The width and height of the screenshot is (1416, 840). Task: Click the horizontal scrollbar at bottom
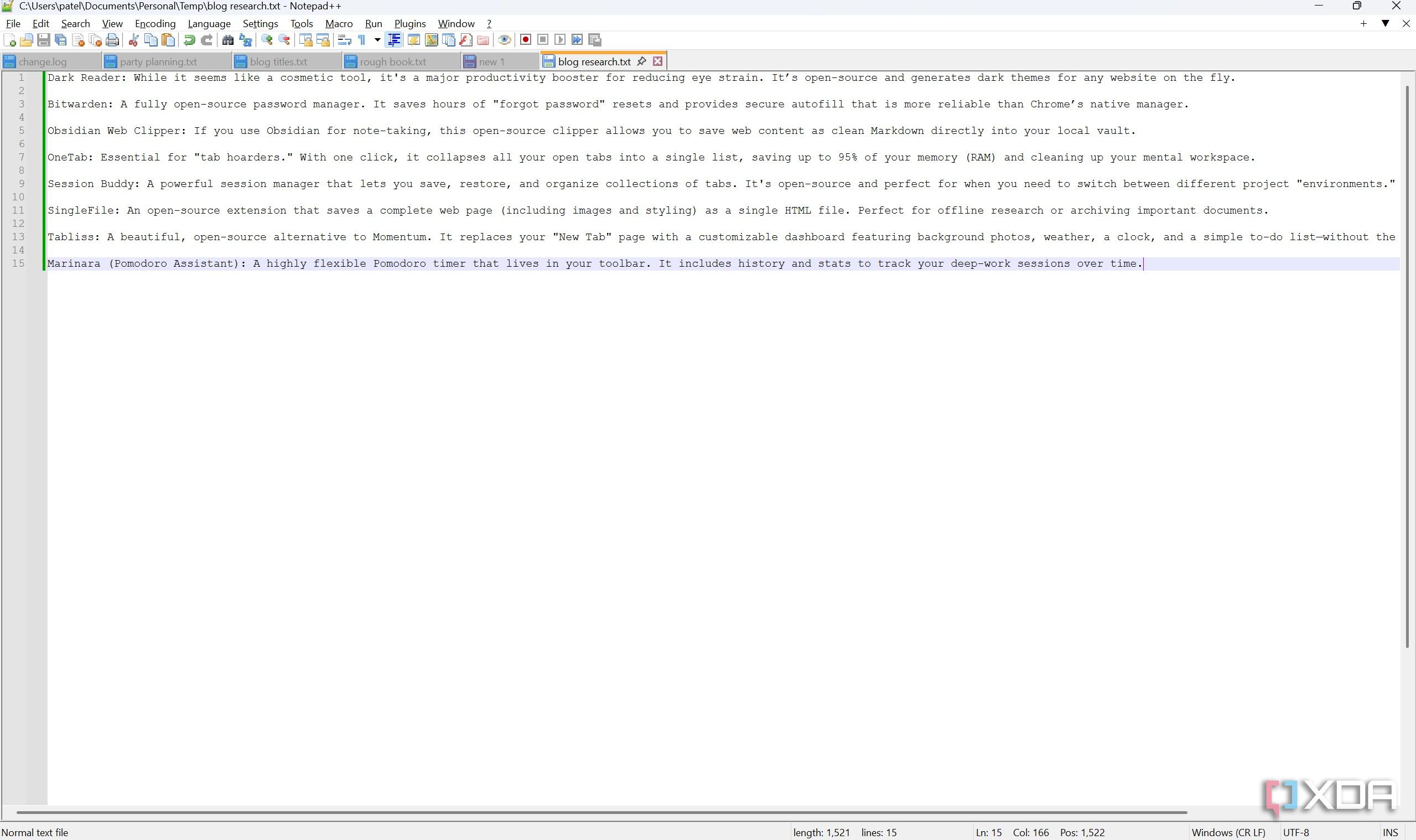pyautogui.click(x=601, y=812)
